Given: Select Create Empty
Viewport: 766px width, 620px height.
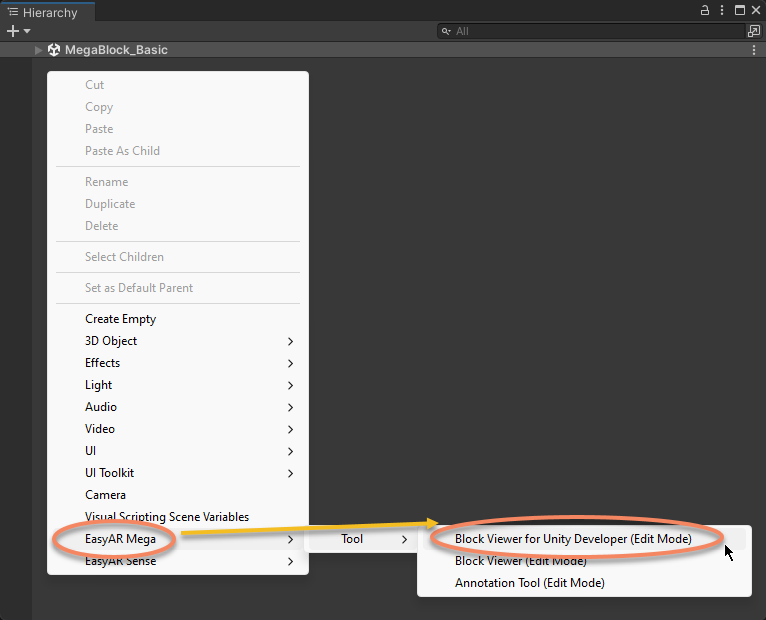Looking at the screenshot, I should (x=178, y=319).
